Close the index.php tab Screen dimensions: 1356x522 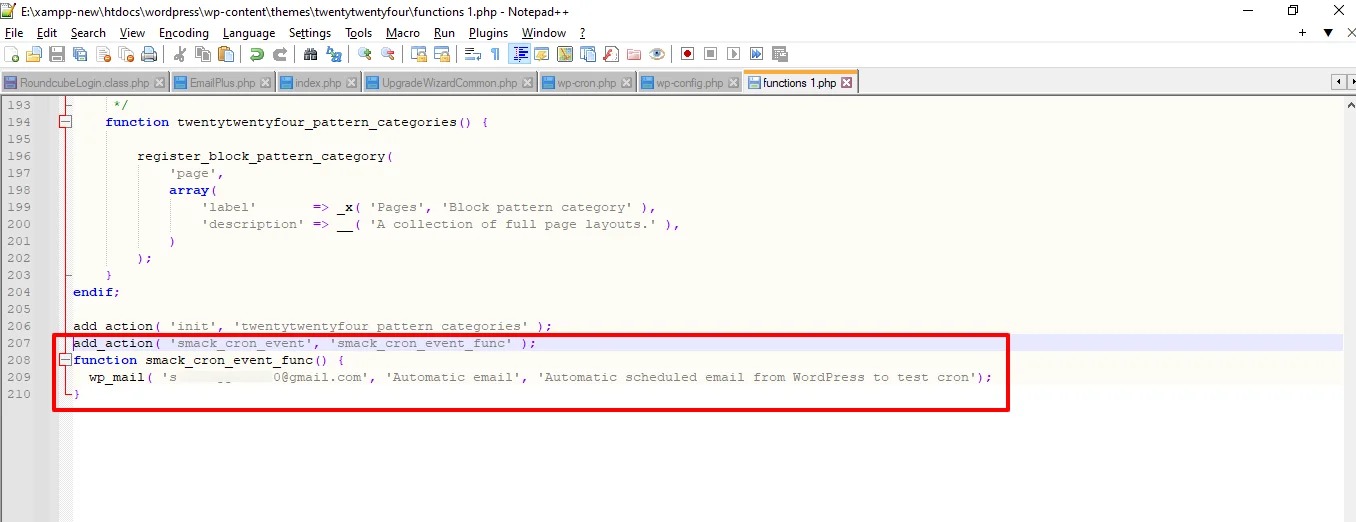pyautogui.click(x=350, y=83)
